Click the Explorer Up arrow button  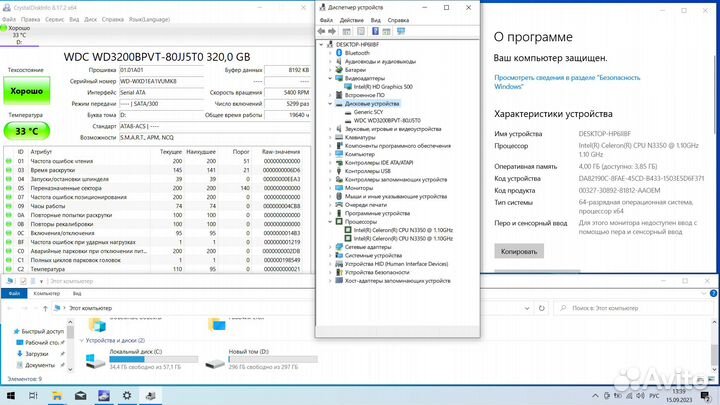tap(45, 308)
